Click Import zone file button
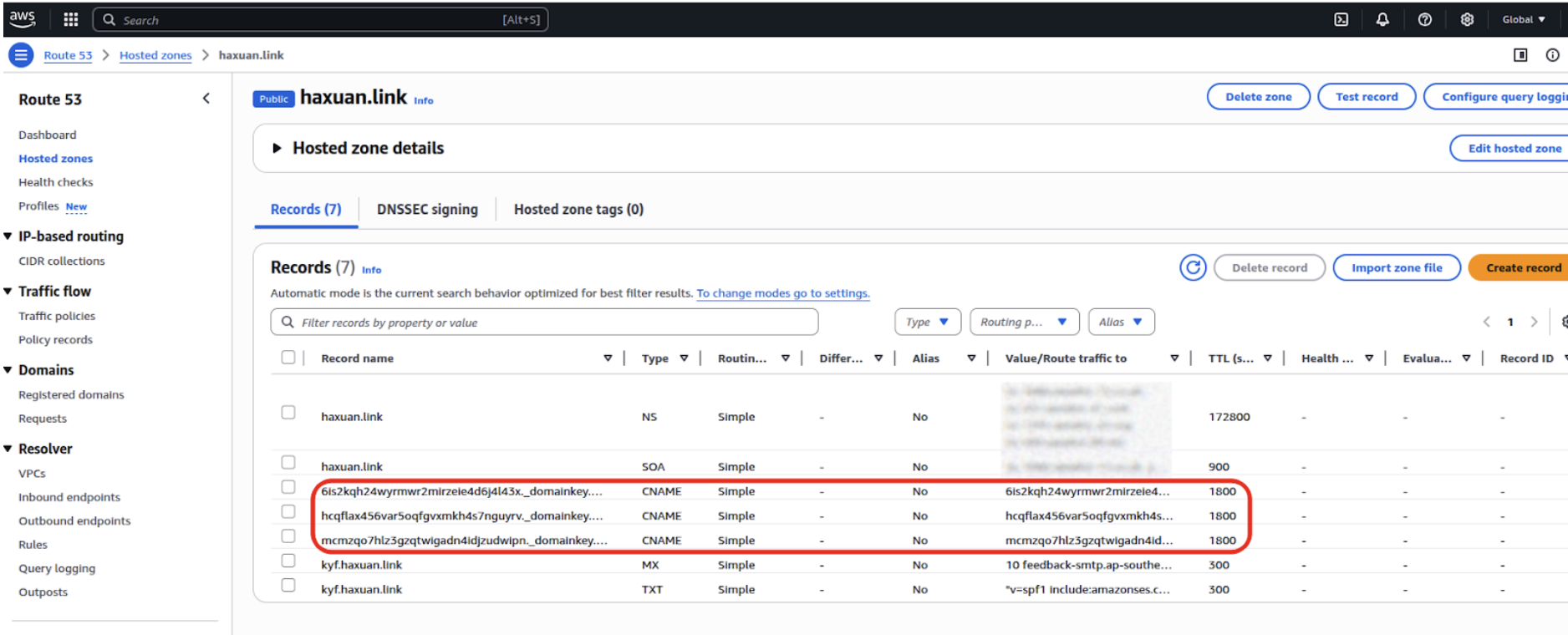1568x640 pixels. click(1397, 267)
